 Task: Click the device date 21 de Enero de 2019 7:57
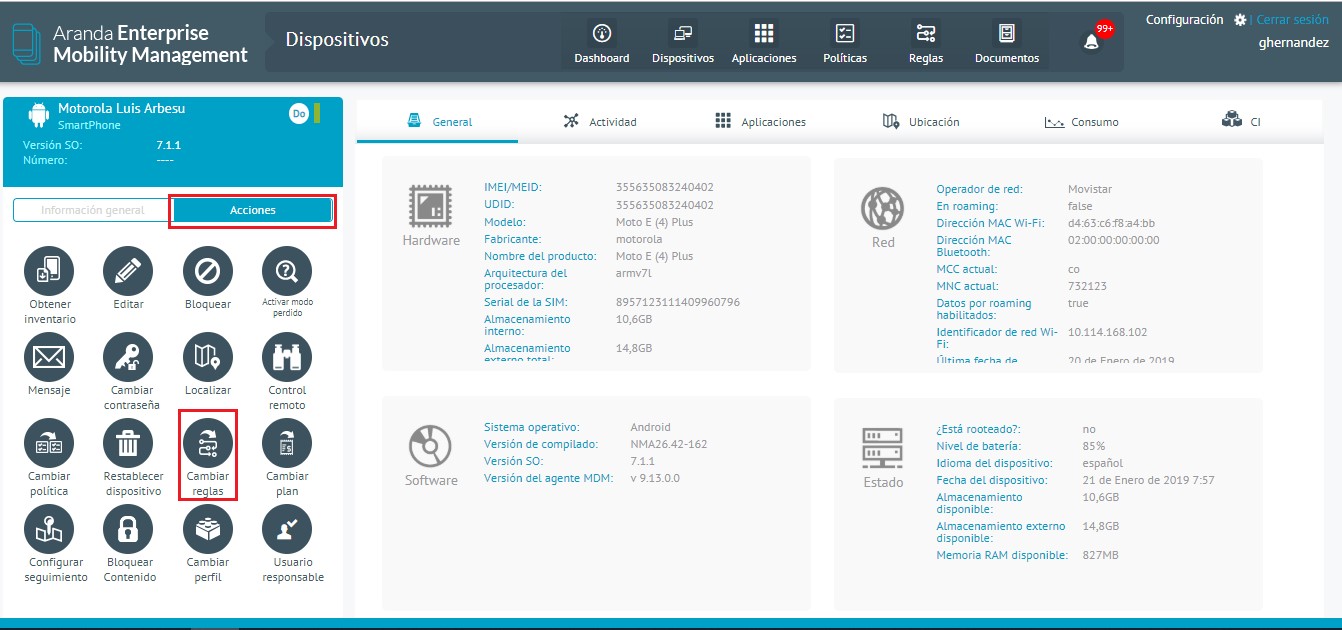point(1149,480)
